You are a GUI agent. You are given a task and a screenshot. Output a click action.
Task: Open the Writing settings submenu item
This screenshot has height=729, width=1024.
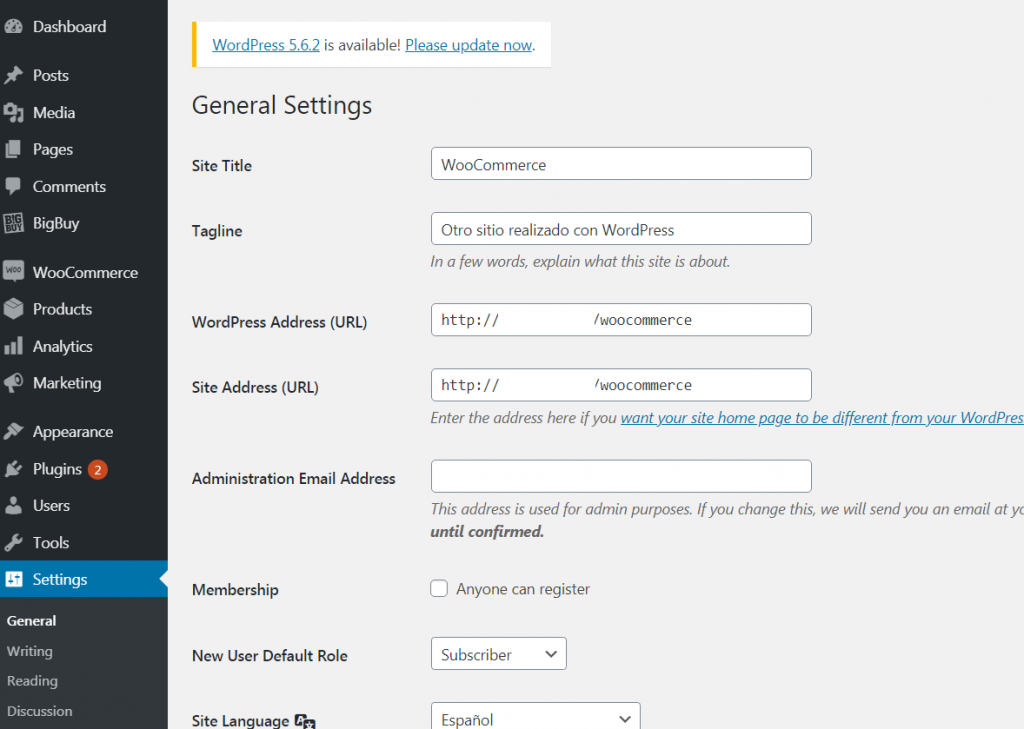tap(30, 651)
